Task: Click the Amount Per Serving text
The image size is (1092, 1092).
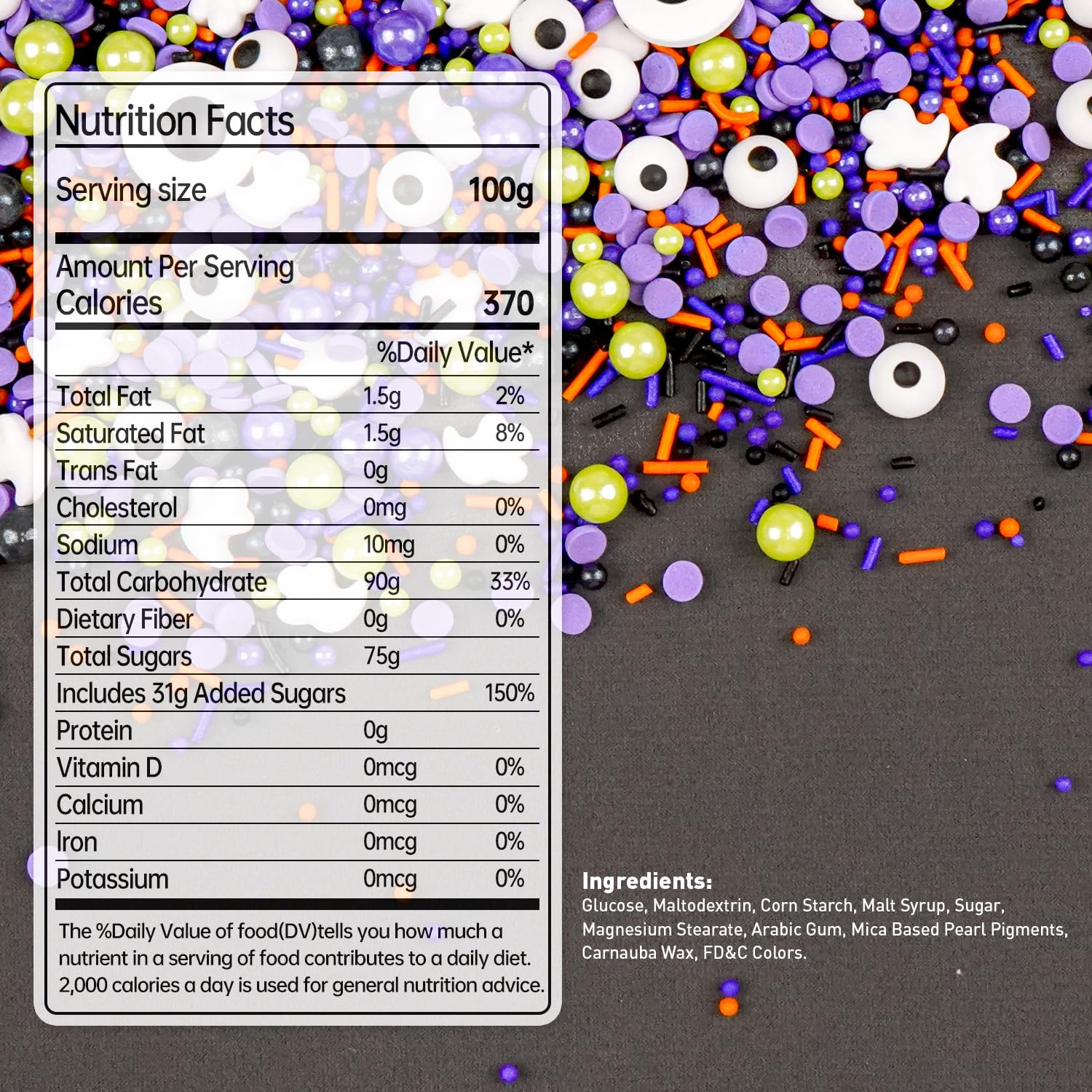Action: pos(175,267)
